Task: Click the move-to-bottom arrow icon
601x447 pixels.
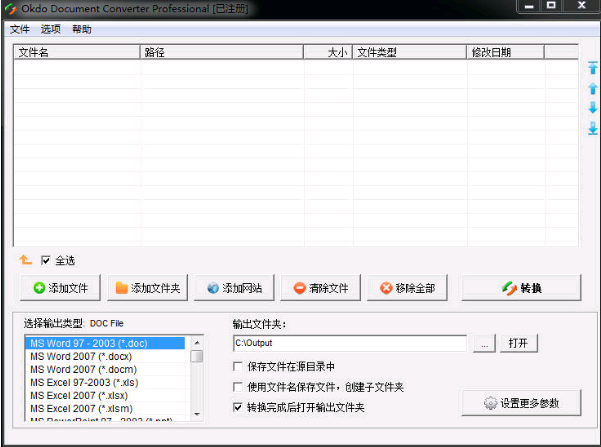Action: (593, 128)
